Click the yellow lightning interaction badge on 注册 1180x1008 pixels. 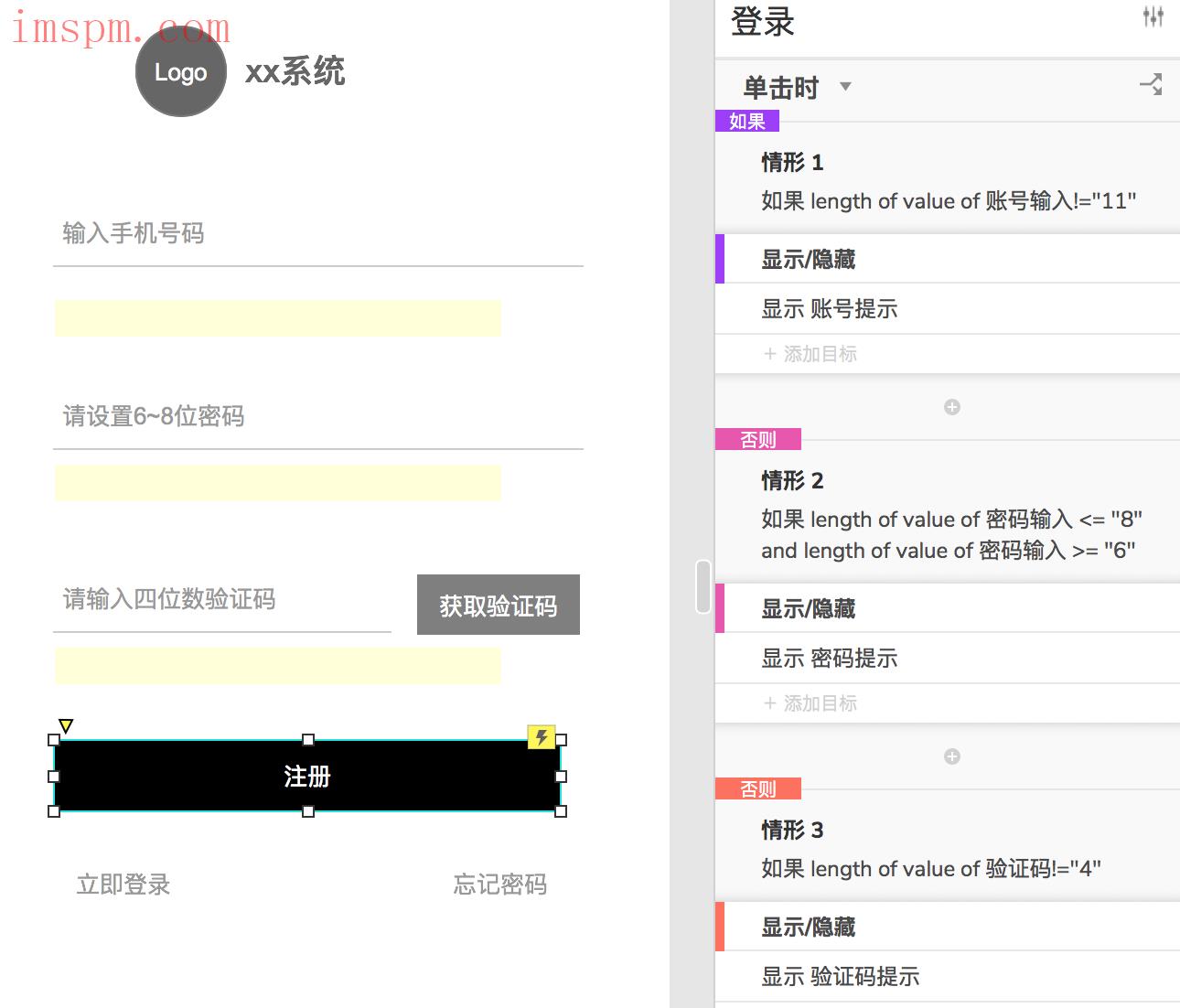point(542,736)
